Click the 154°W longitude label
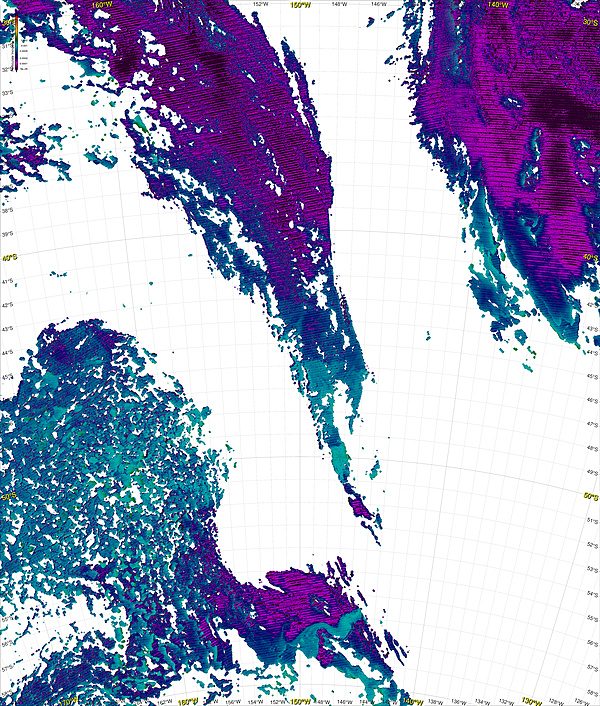Viewport: 600px width, 706px height. (256, 701)
